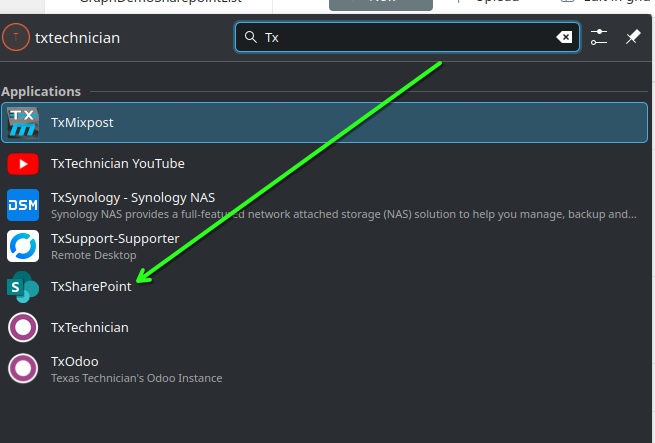Click the TxOdoo purple circle icon
Screen dimensions: 655x443
point(23,368)
